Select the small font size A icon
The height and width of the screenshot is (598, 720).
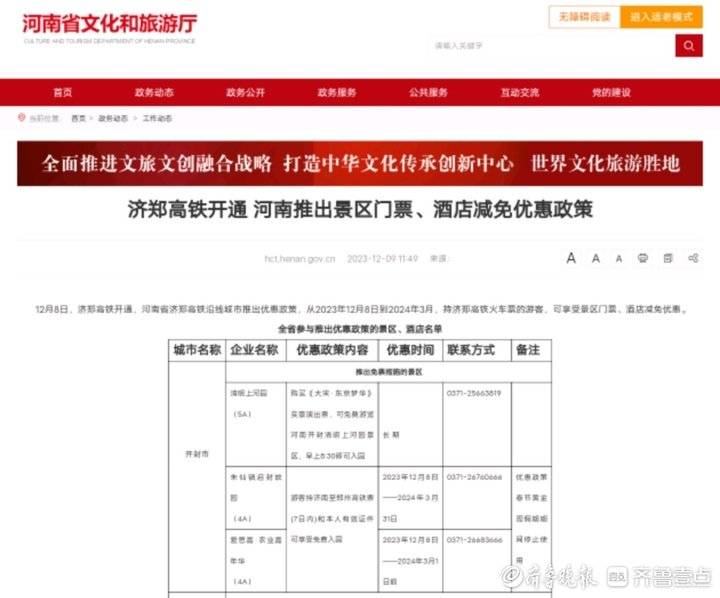619,259
